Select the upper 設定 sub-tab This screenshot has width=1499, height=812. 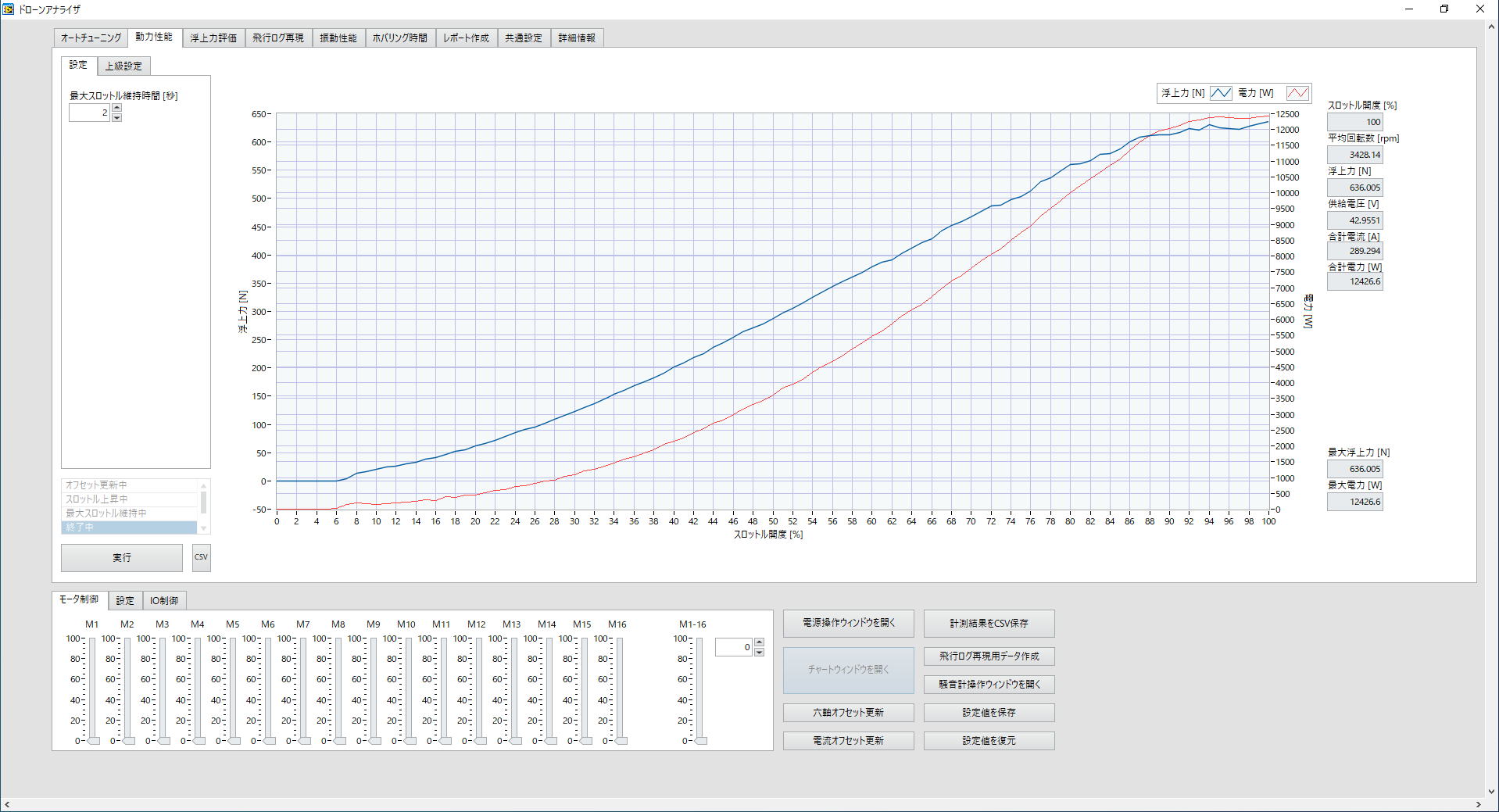point(79,65)
